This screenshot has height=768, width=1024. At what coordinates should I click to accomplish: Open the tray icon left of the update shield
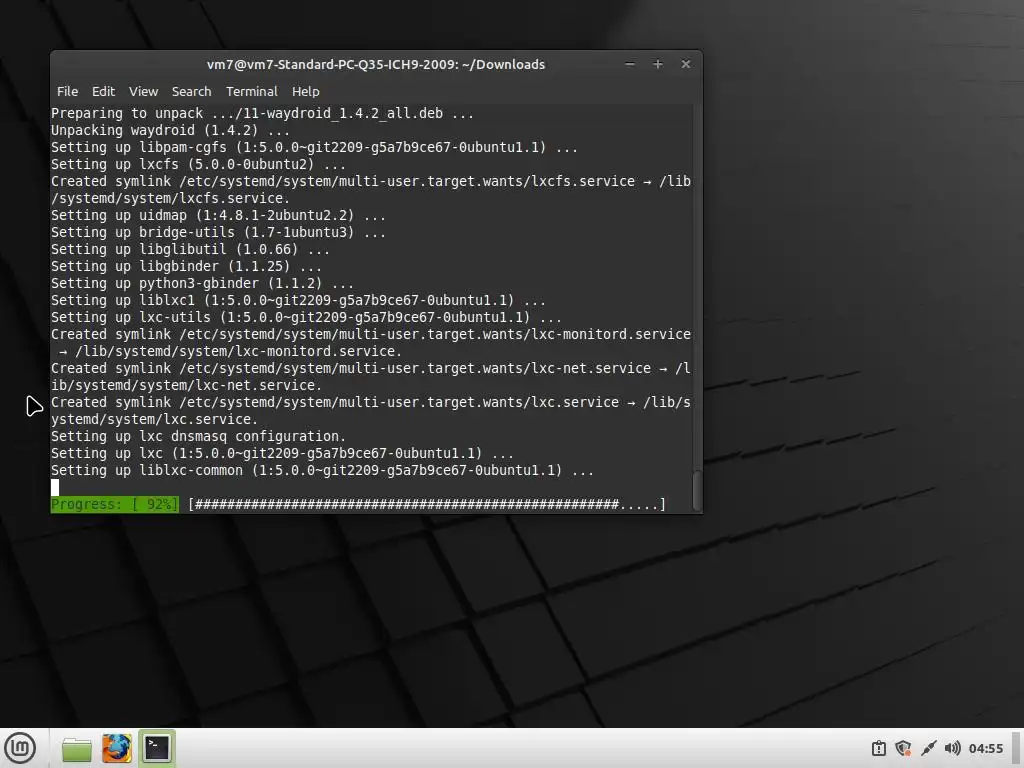pyautogui.click(x=879, y=748)
